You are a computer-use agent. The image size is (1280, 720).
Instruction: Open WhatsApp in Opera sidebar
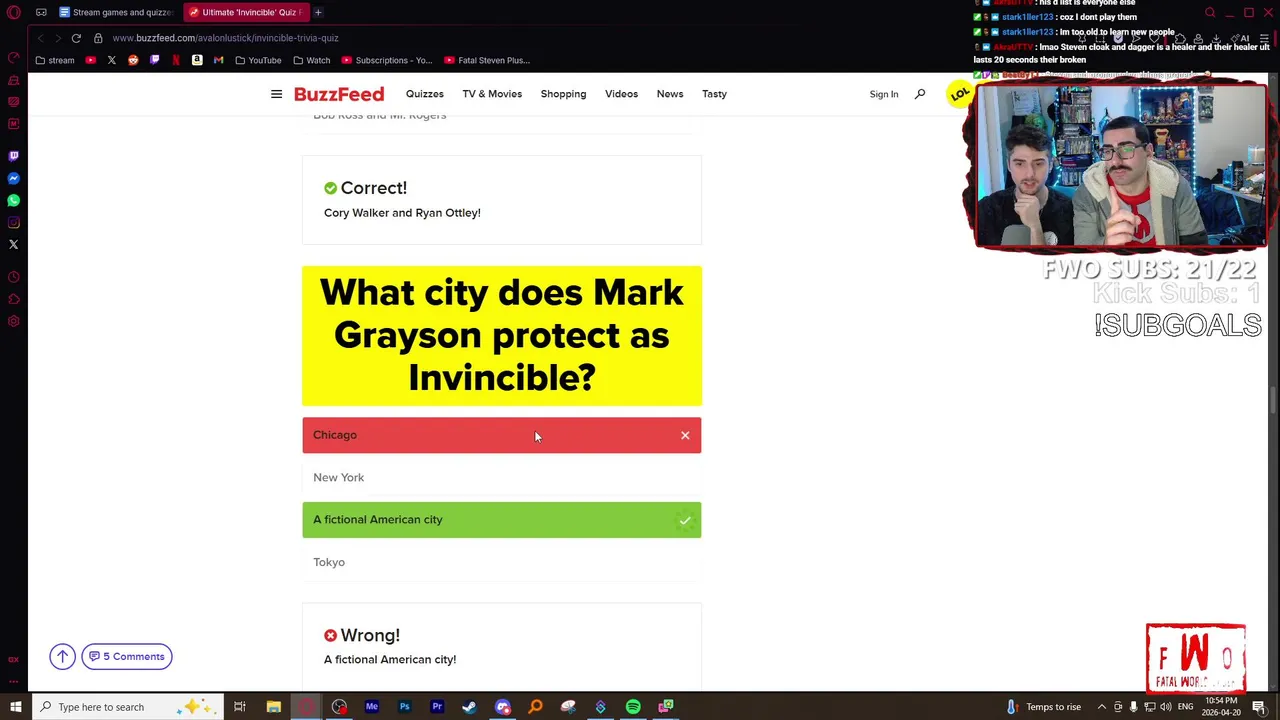(13, 200)
